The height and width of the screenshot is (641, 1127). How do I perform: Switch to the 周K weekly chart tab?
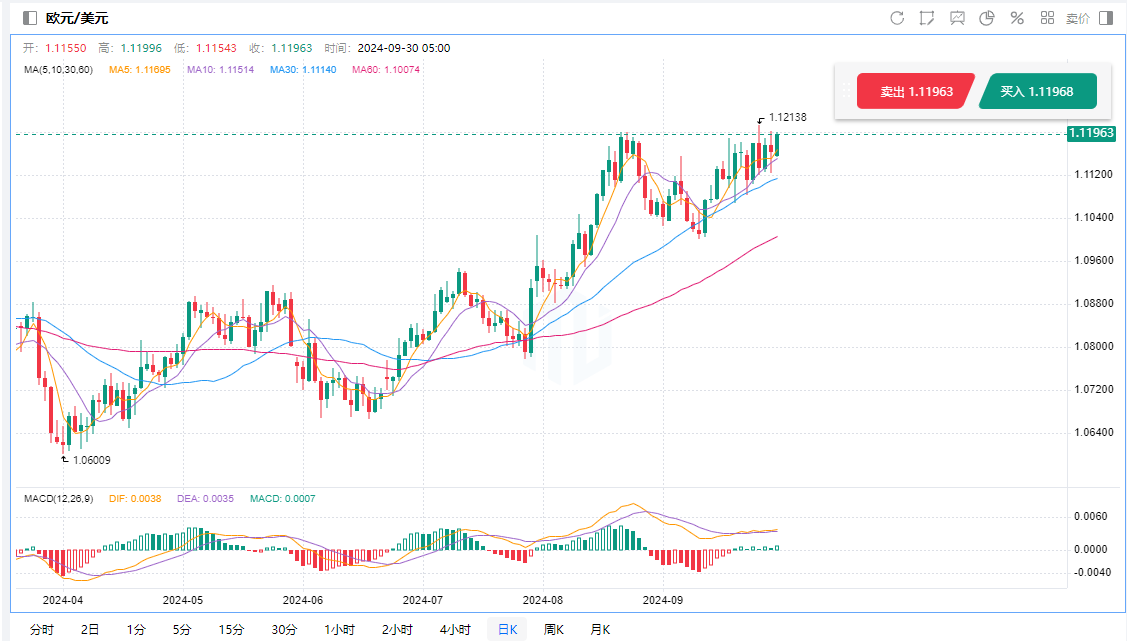(x=553, y=629)
